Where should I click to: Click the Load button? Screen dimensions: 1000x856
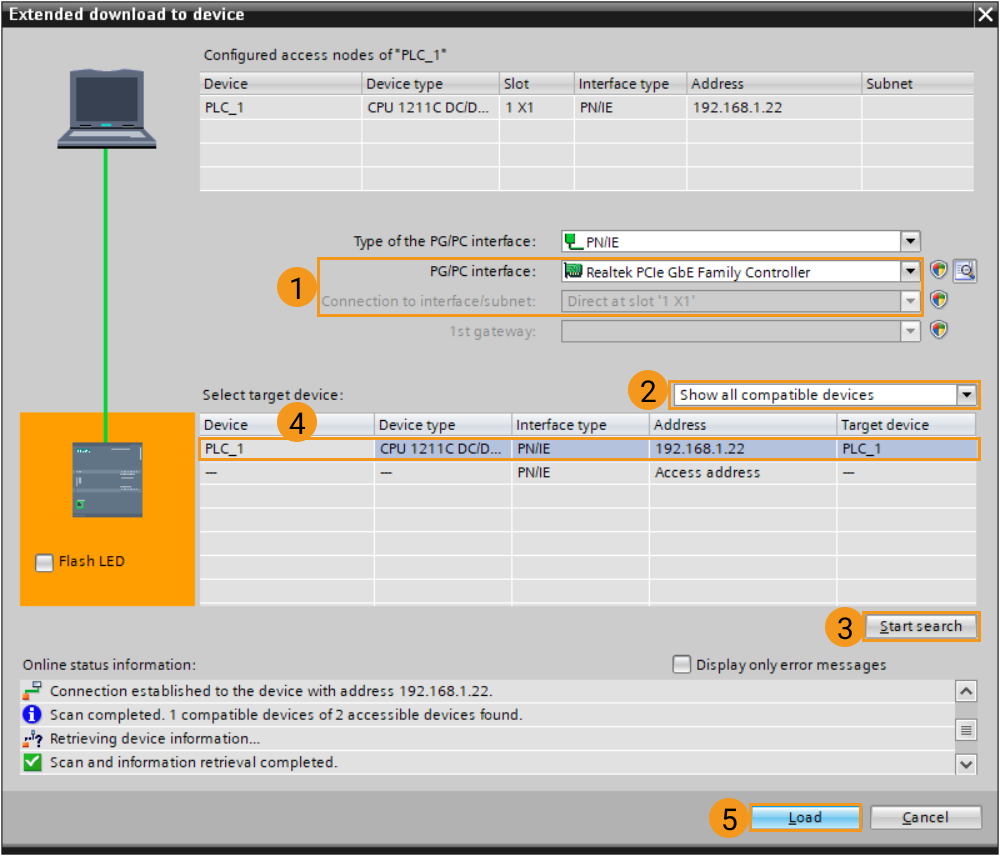pos(805,817)
